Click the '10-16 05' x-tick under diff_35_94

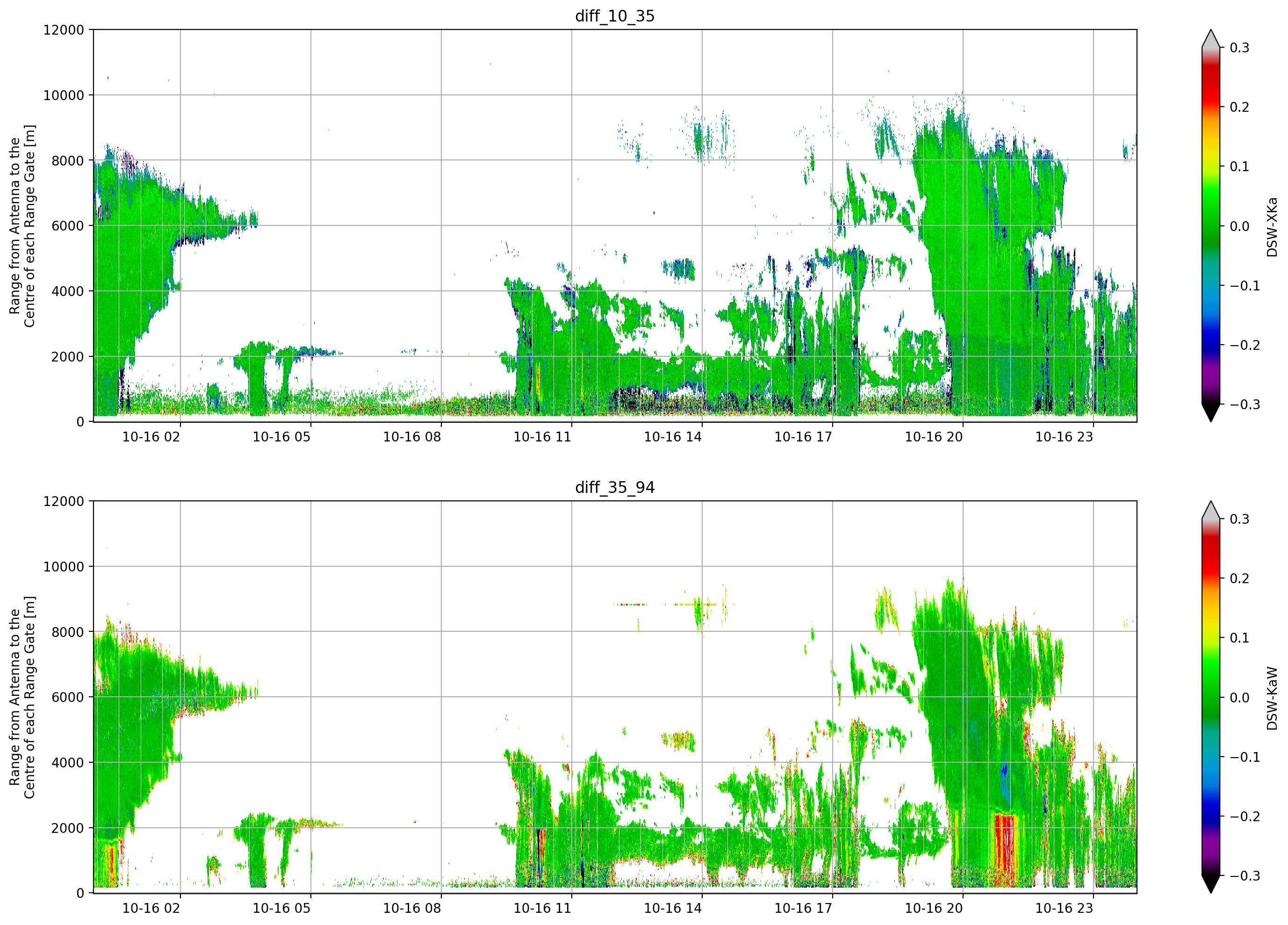[282, 909]
